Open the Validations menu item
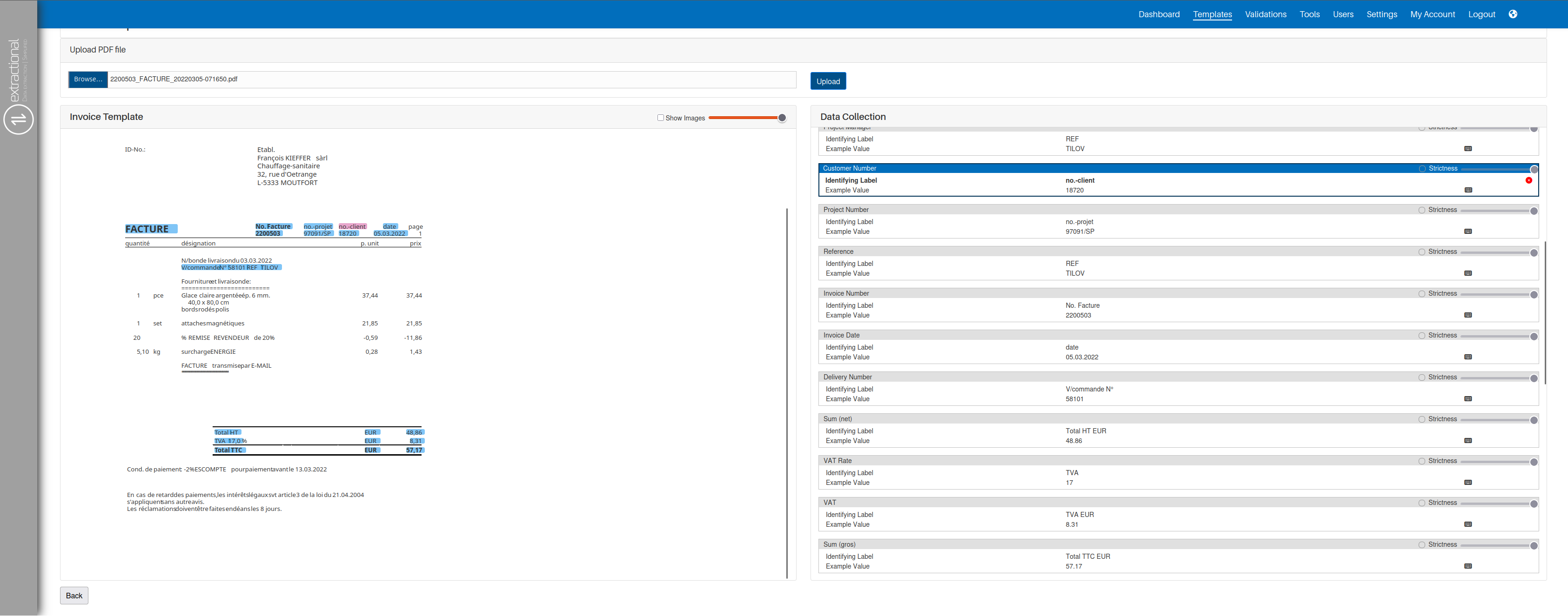The image size is (1568, 616). (x=1266, y=14)
